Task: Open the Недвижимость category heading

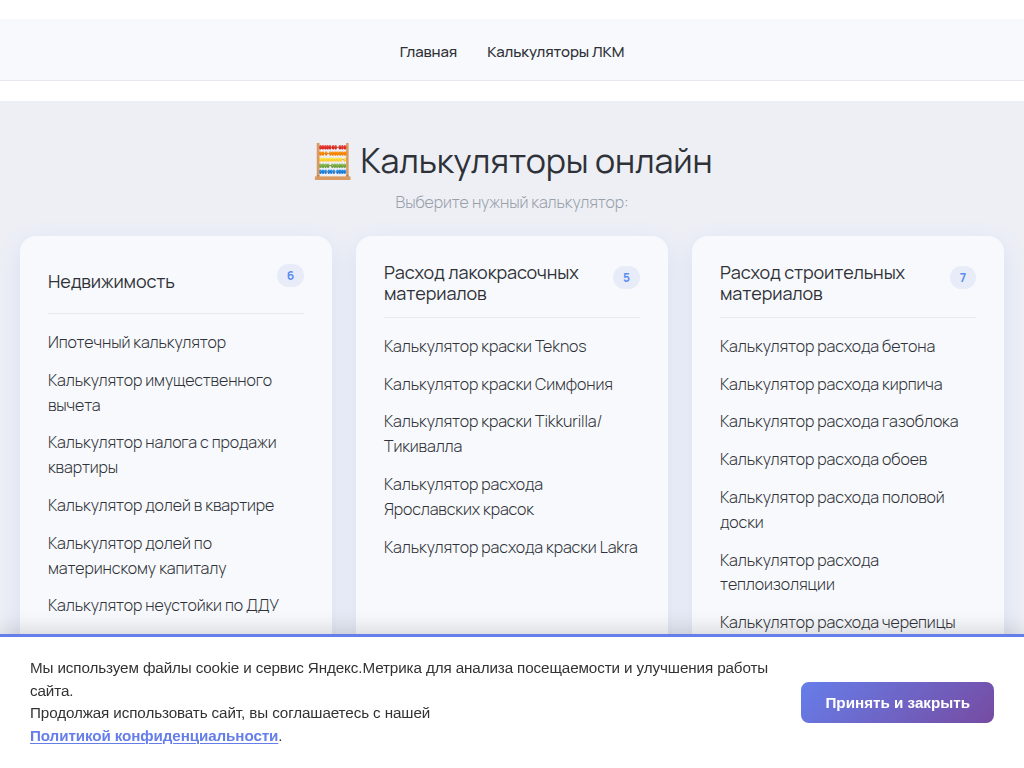Action: pyautogui.click(x=111, y=282)
